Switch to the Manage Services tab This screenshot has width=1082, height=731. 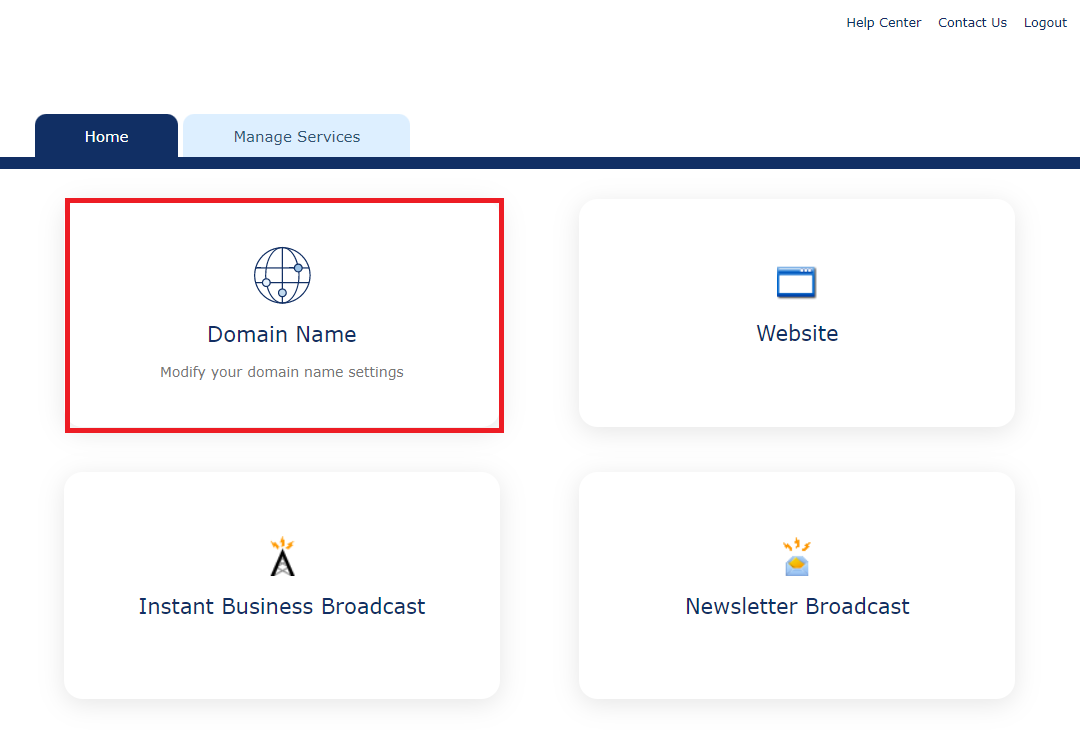pos(296,136)
